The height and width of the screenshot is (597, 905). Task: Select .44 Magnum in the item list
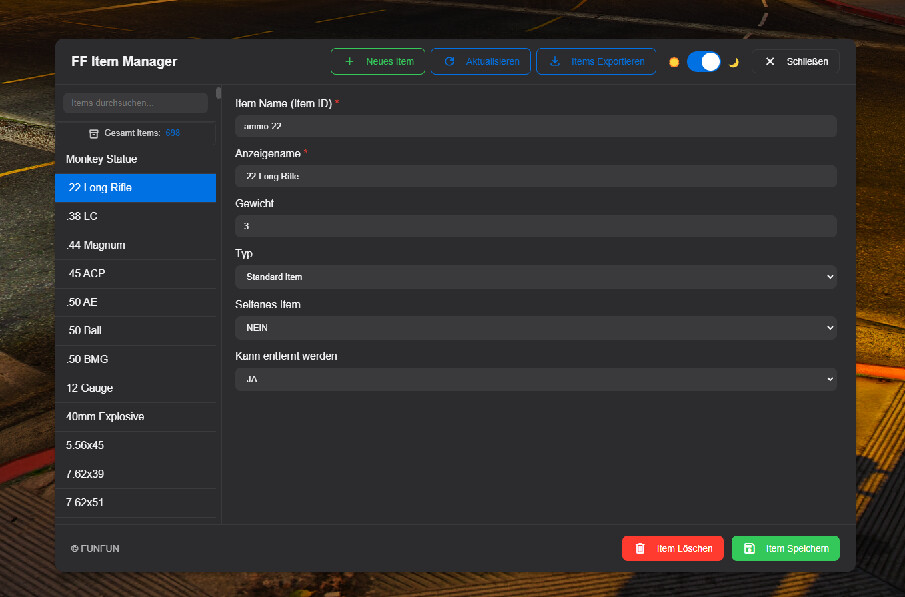tap(135, 245)
